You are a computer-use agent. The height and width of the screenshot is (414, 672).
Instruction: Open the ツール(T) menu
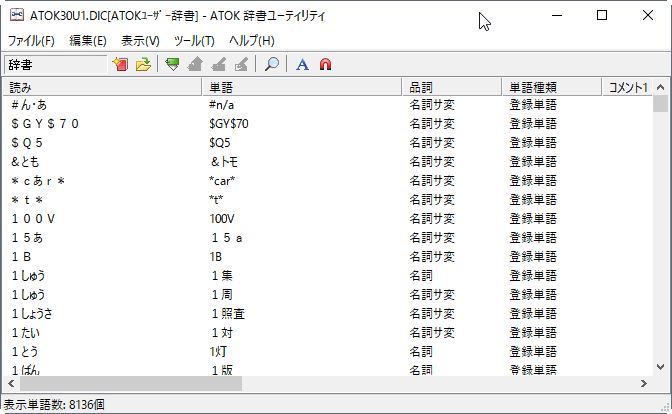[x=194, y=41]
